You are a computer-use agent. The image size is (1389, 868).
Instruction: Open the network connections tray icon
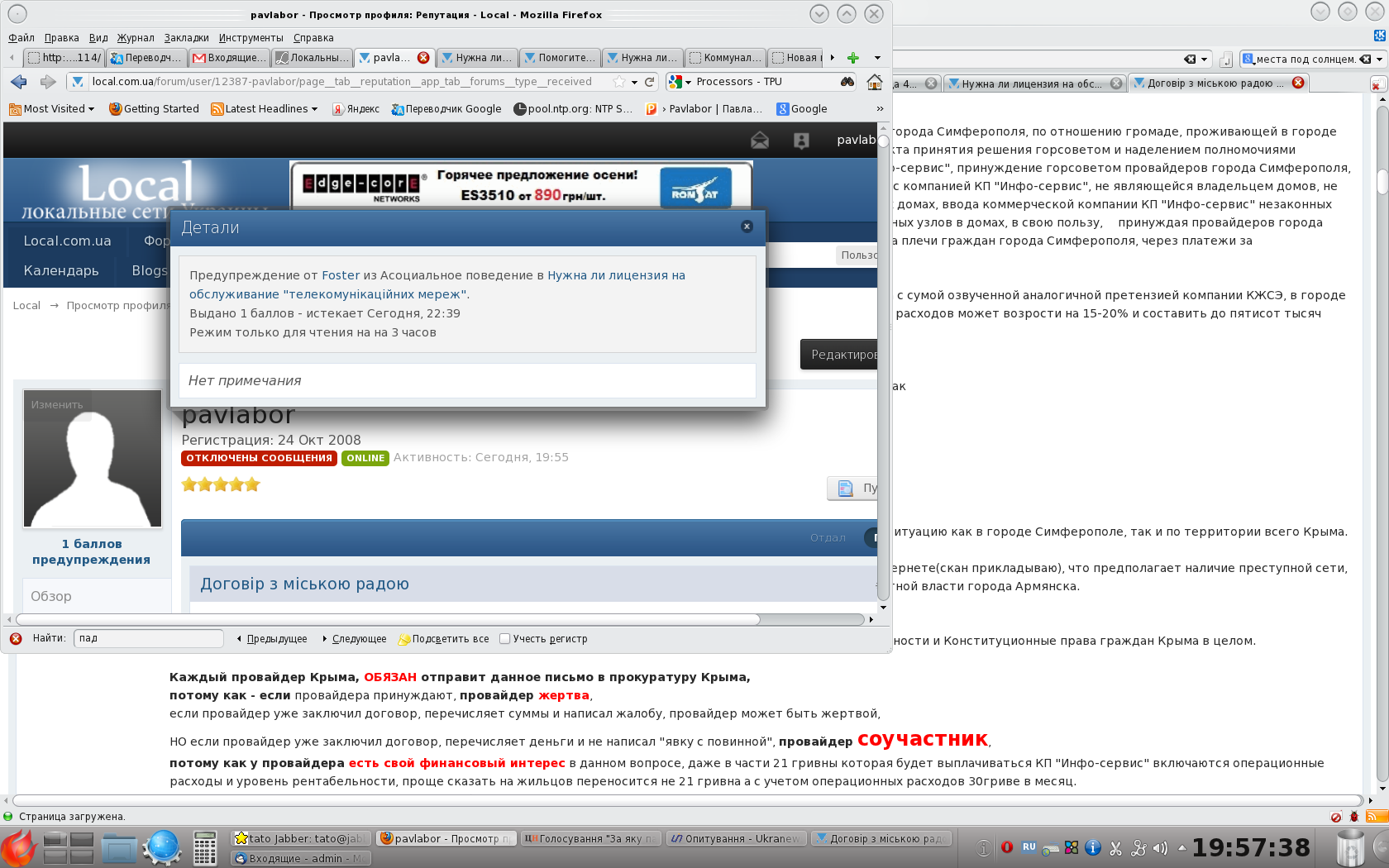(x=1138, y=848)
